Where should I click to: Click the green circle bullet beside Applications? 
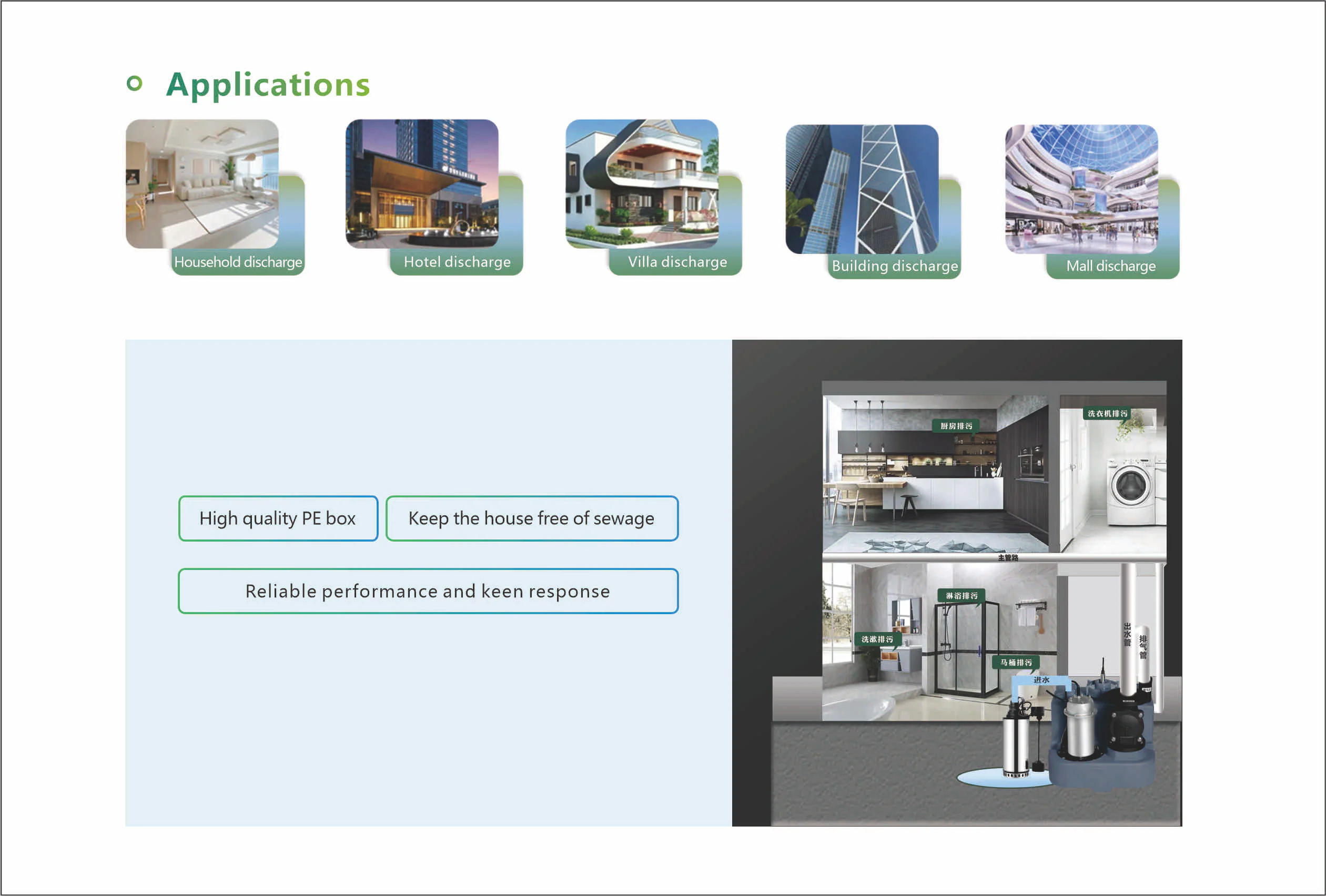135,83
